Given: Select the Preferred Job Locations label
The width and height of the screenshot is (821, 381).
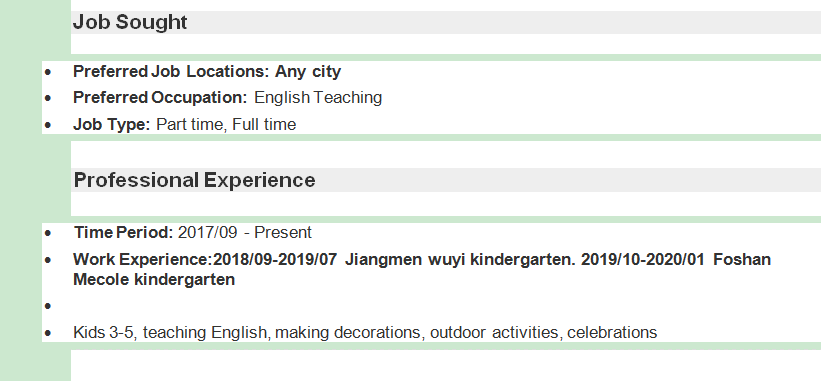Looking at the screenshot, I should (171, 72).
